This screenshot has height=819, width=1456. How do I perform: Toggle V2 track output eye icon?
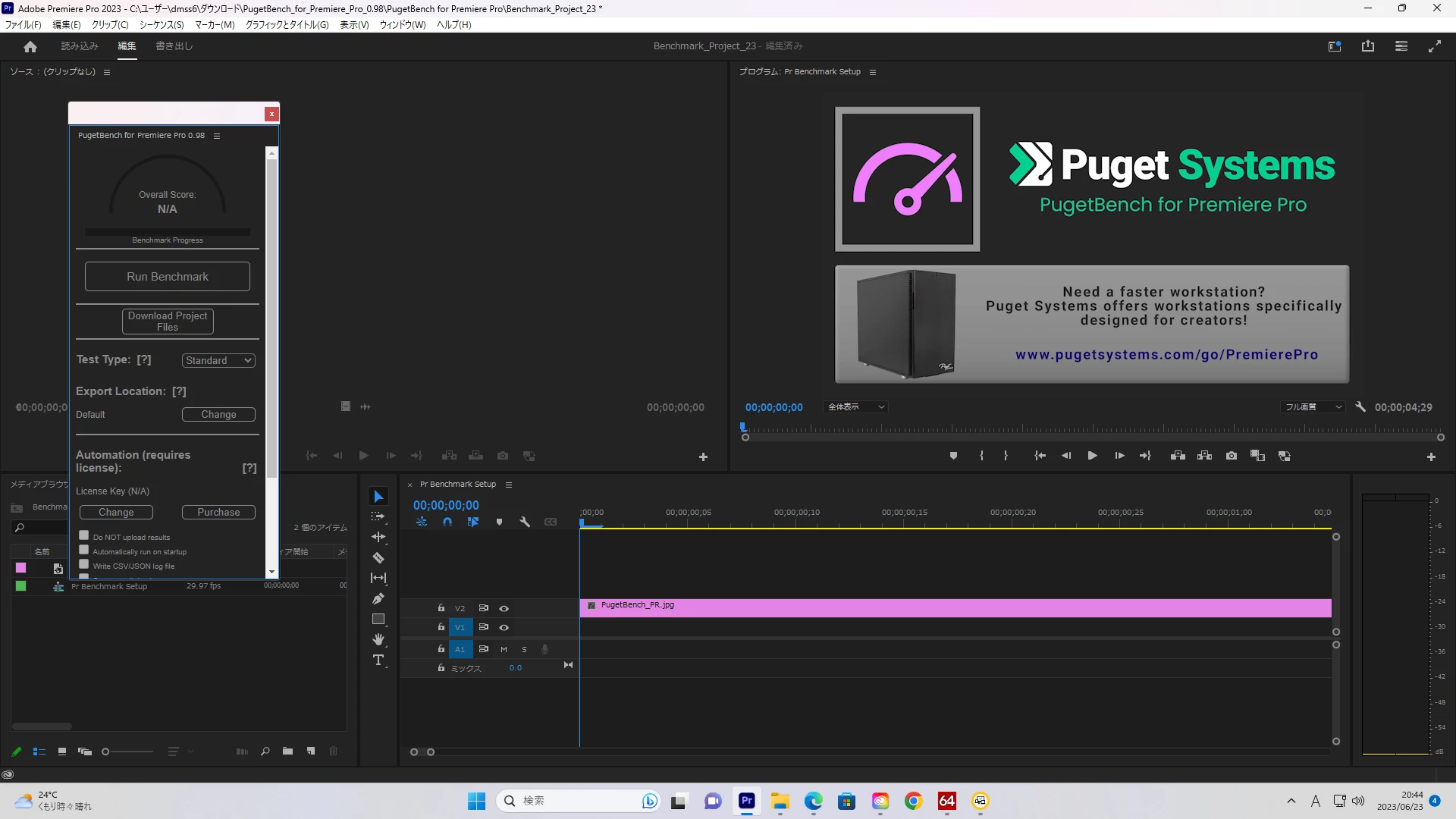pyautogui.click(x=504, y=608)
